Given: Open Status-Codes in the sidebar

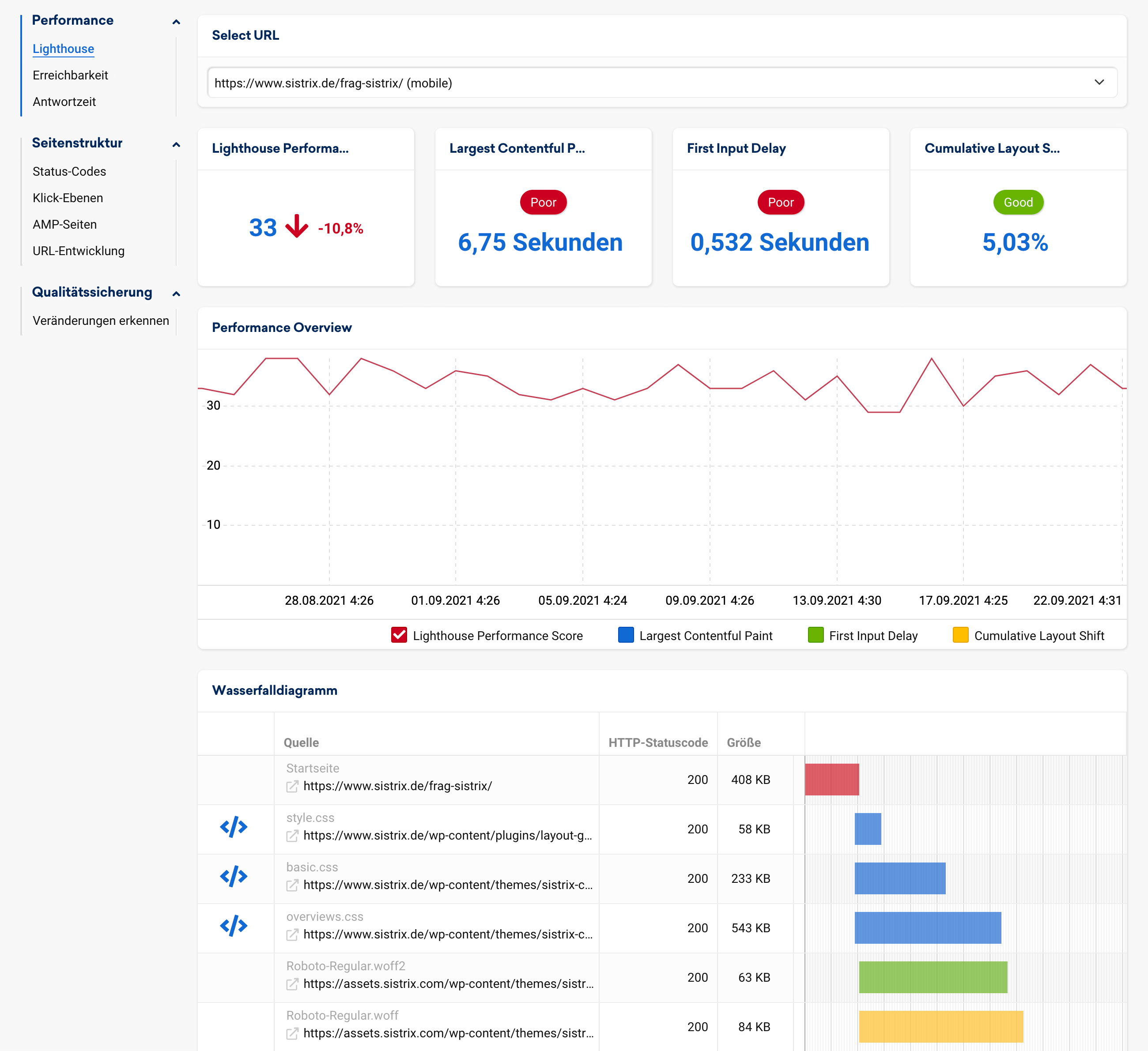Looking at the screenshot, I should click(x=69, y=171).
